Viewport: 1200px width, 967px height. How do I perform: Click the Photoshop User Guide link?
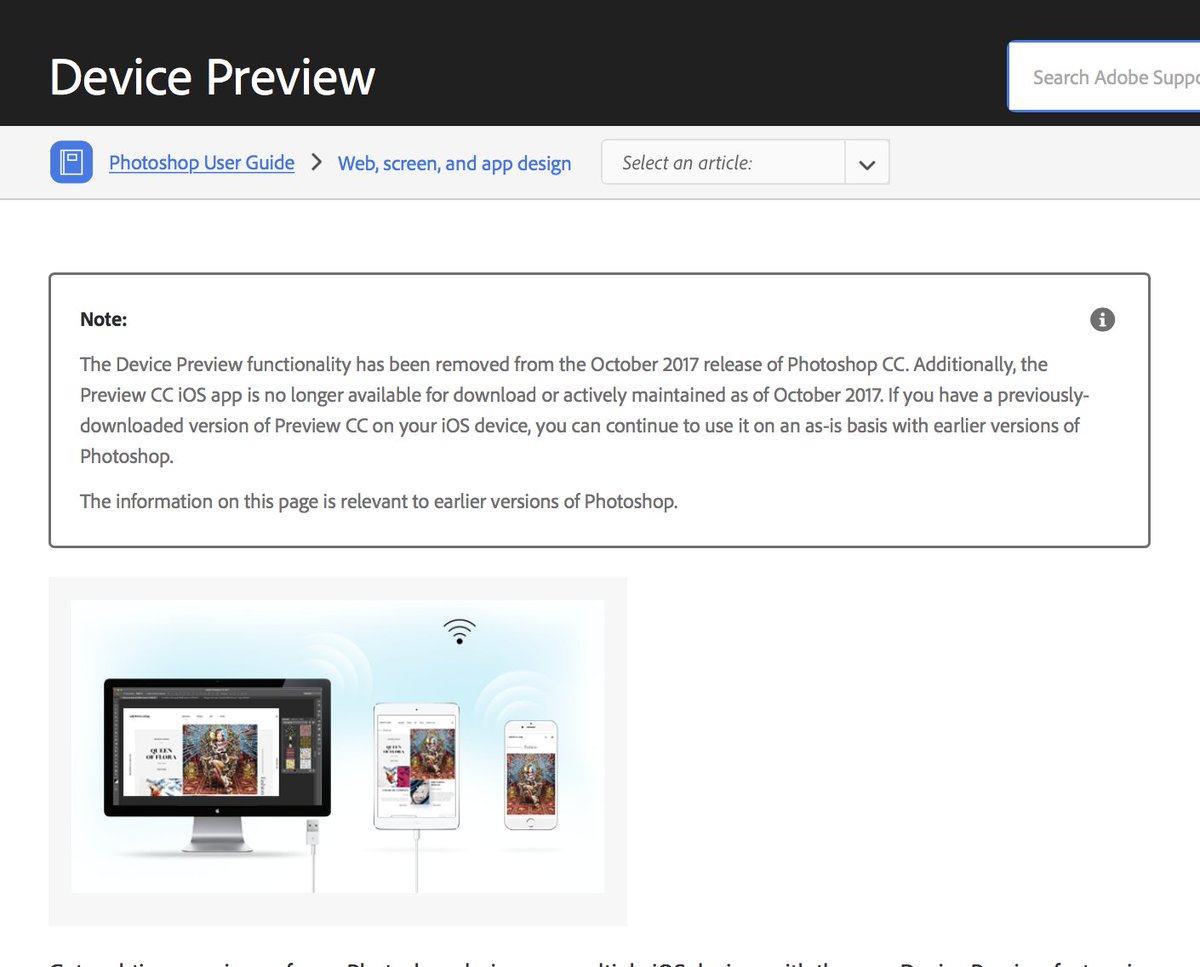pos(201,163)
